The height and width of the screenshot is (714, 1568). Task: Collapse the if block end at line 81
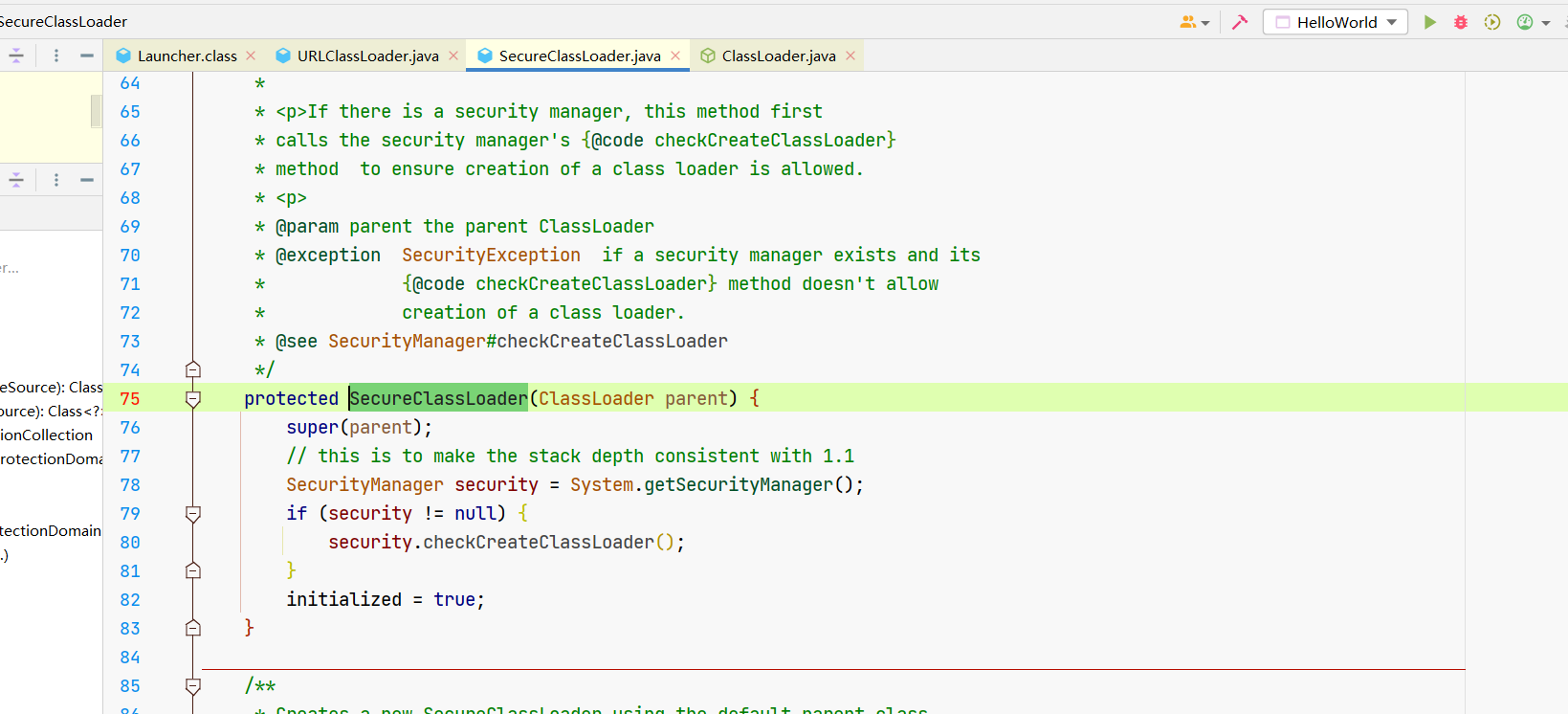click(x=193, y=570)
